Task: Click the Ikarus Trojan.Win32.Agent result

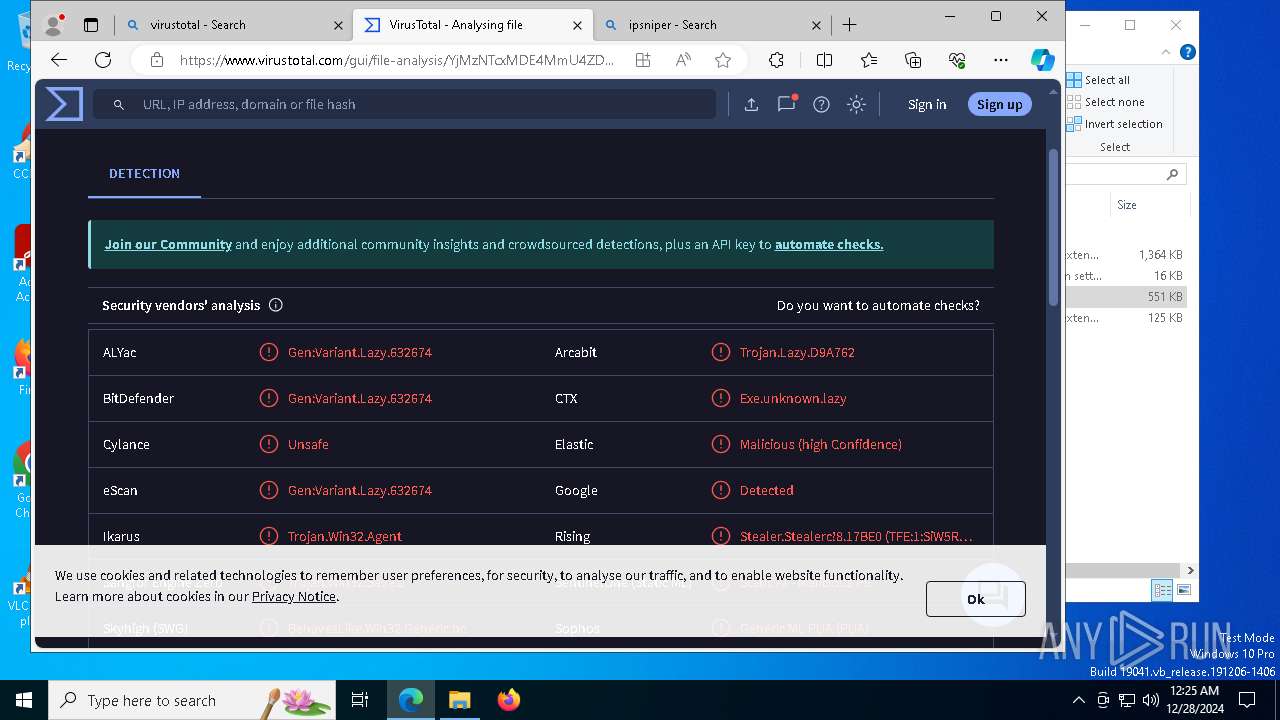Action: click(345, 536)
